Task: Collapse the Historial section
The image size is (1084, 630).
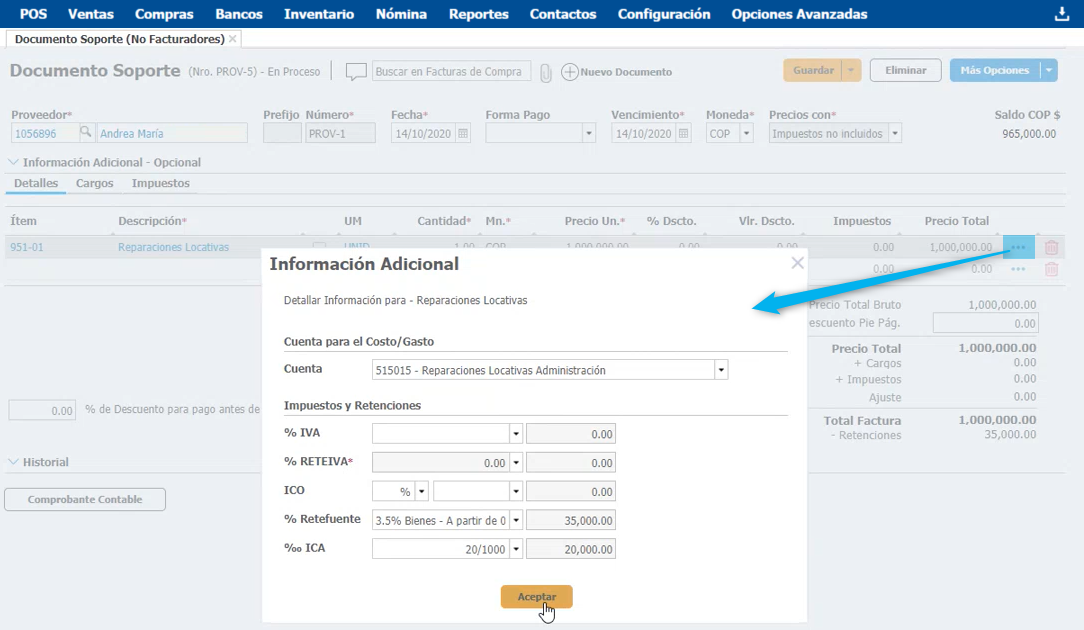Action: click(14, 462)
